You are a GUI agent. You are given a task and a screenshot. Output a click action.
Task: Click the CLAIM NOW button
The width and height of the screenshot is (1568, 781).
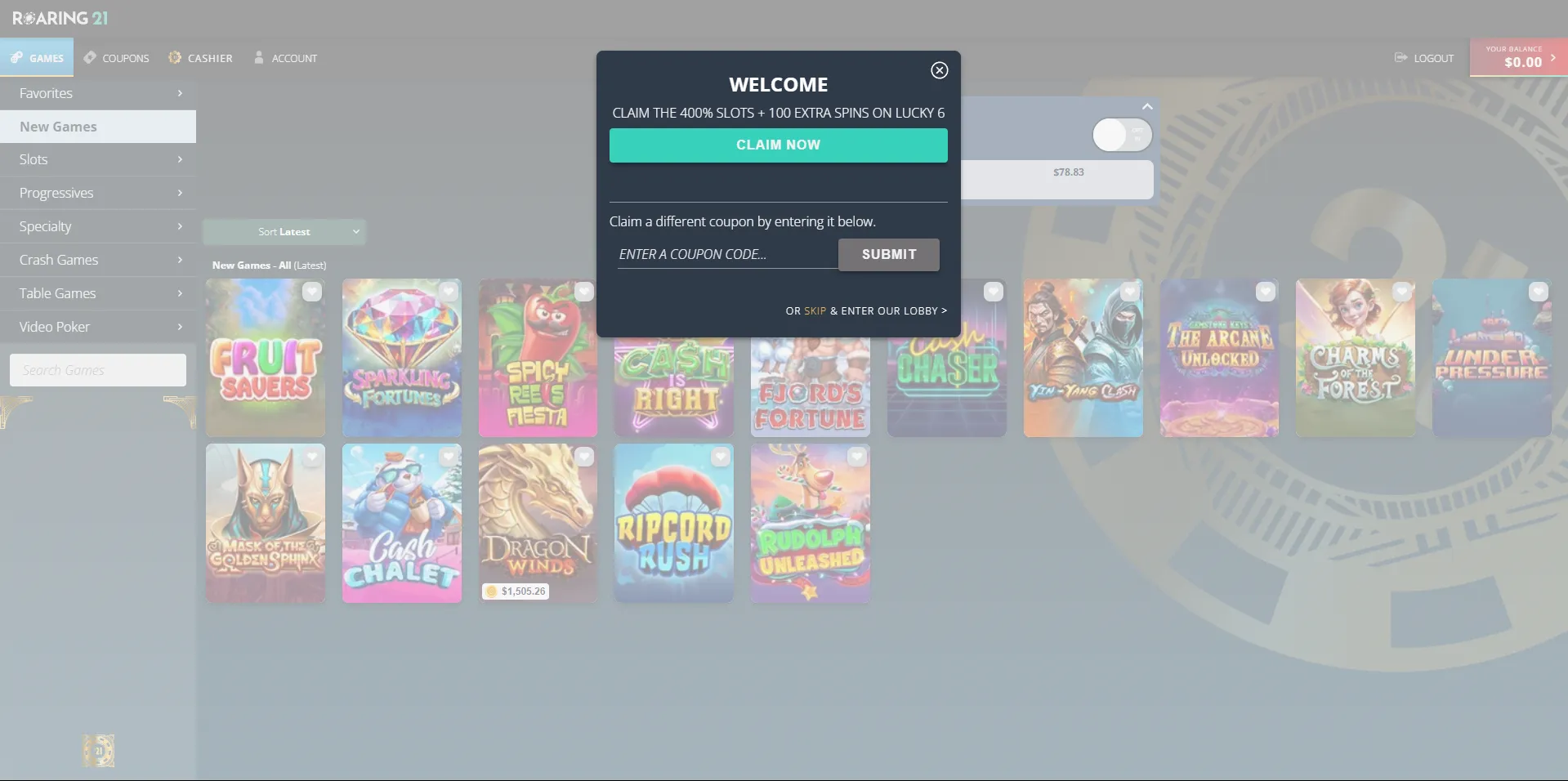coord(777,145)
